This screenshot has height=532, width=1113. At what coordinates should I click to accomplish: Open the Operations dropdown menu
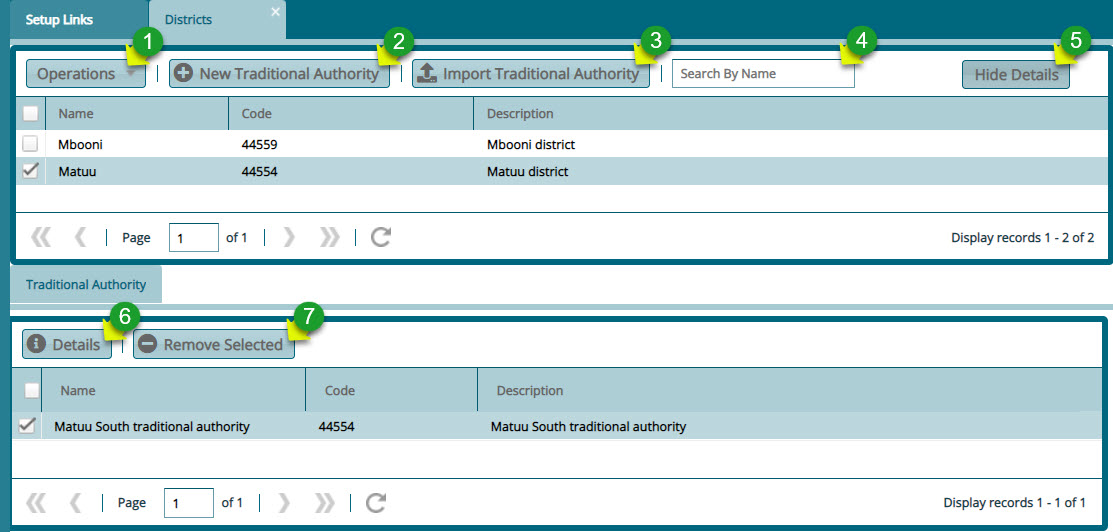click(84, 74)
